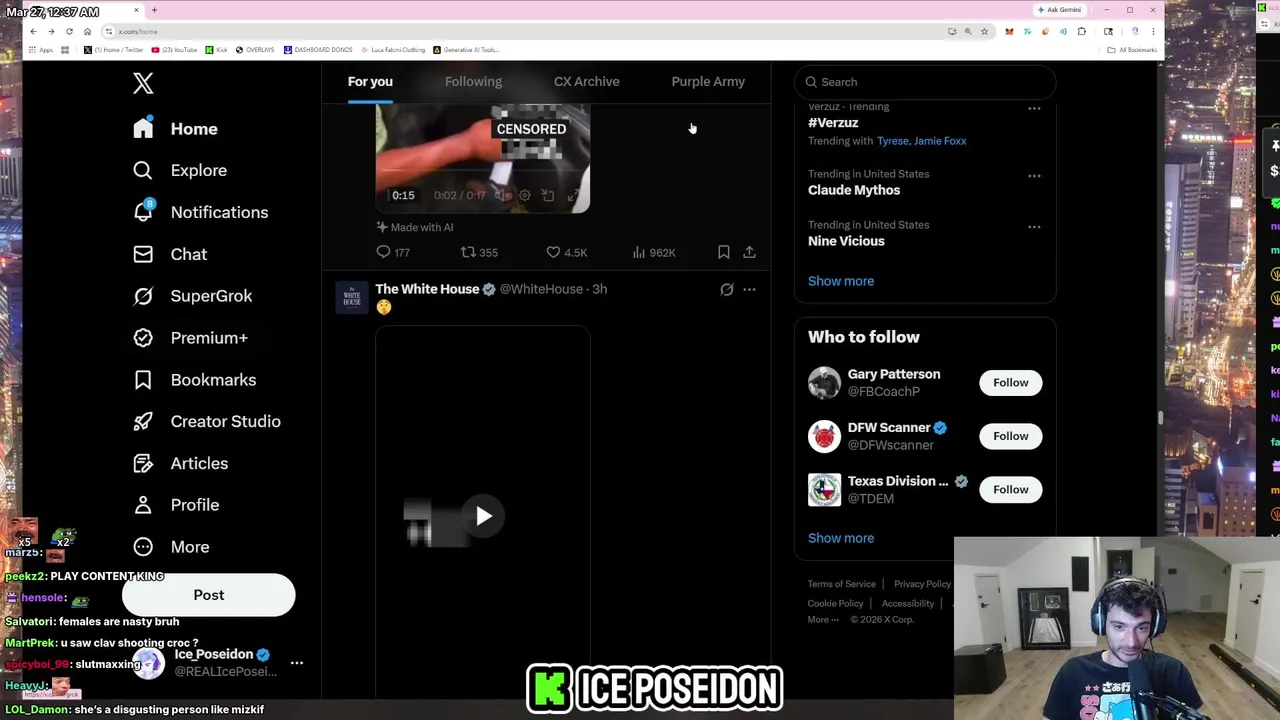Open the Cookie Policy link
The height and width of the screenshot is (720, 1280).
pos(835,604)
